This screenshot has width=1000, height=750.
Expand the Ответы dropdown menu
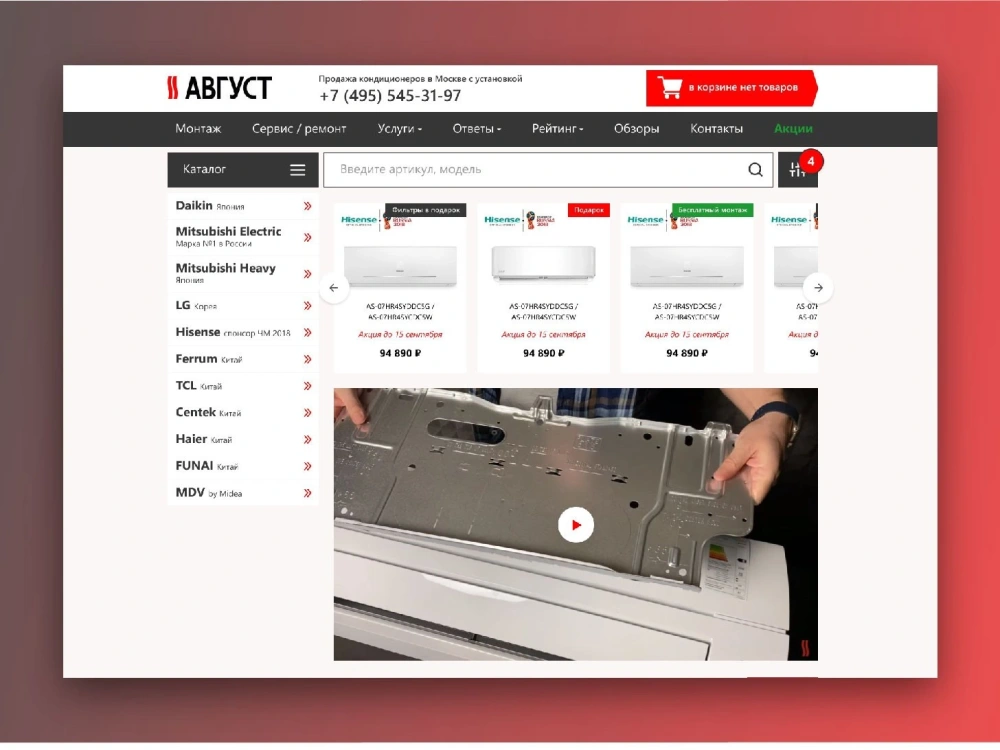[476, 129]
